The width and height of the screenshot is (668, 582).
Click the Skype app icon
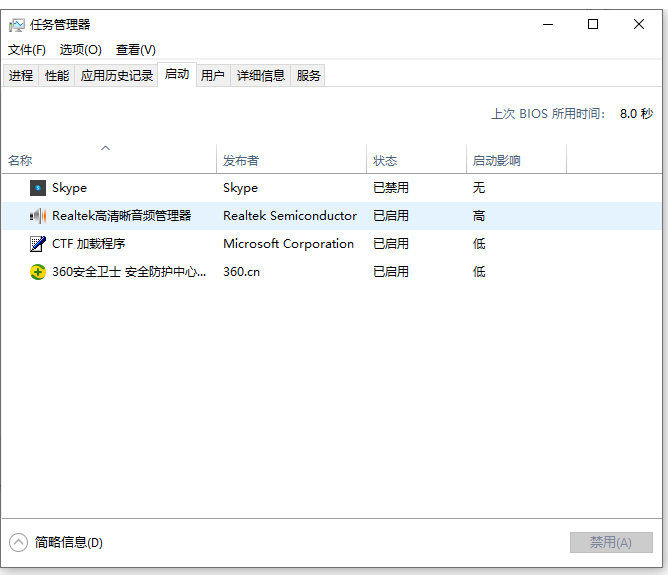coord(38,188)
